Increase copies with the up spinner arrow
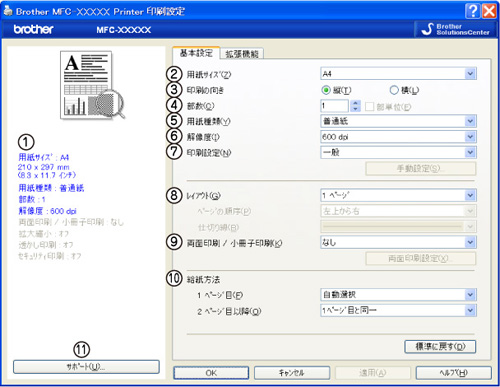 point(355,103)
